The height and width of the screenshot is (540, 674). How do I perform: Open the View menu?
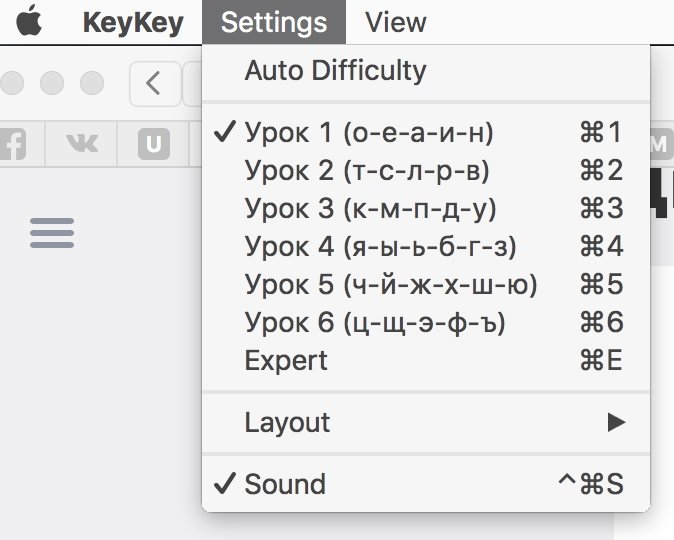click(396, 22)
